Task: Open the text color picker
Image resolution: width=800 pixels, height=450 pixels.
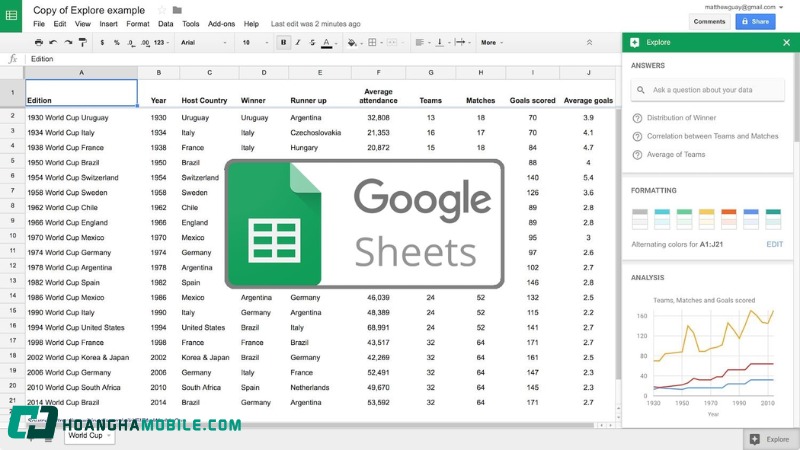Action: pyautogui.click(x=327, y=43)
